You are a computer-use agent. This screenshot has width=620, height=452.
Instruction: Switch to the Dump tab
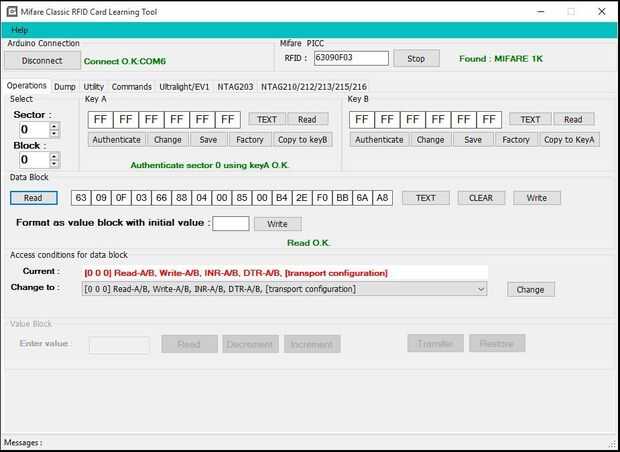[x=64, y=87]
